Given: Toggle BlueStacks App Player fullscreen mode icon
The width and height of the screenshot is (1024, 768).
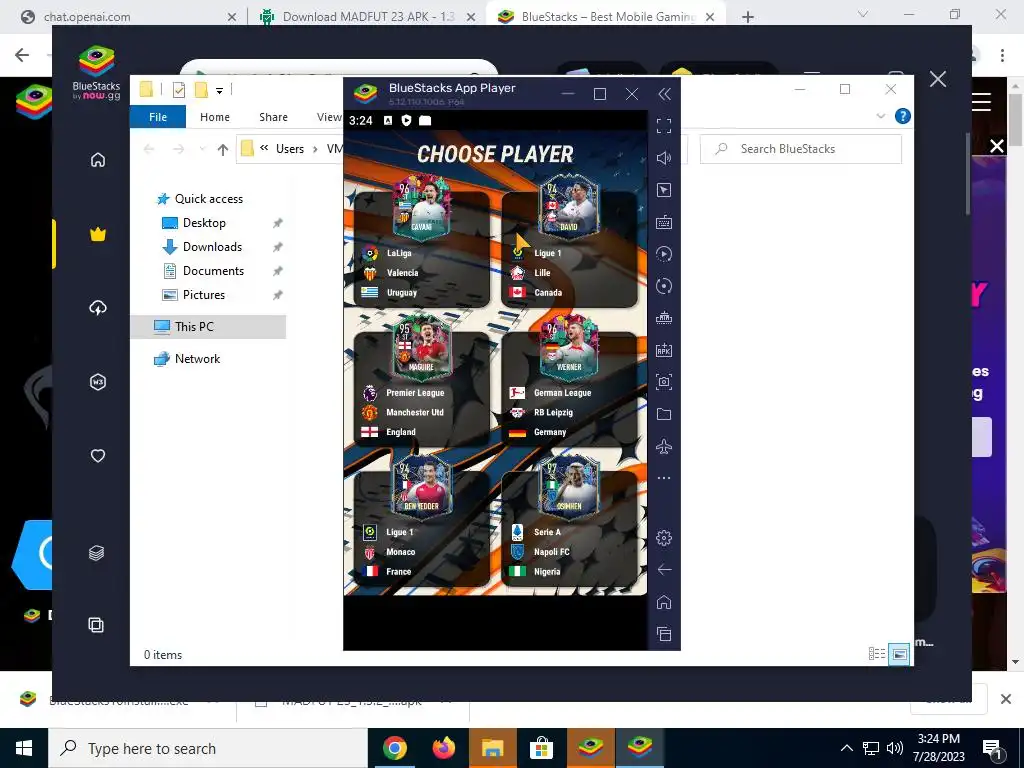Looking at the screenshot, I should click(664, 126).
